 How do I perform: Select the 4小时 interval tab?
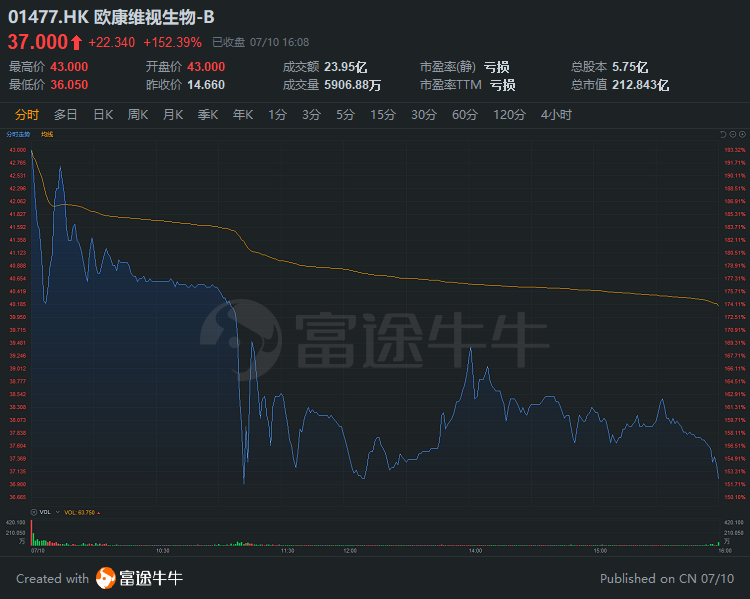[556, 115]
